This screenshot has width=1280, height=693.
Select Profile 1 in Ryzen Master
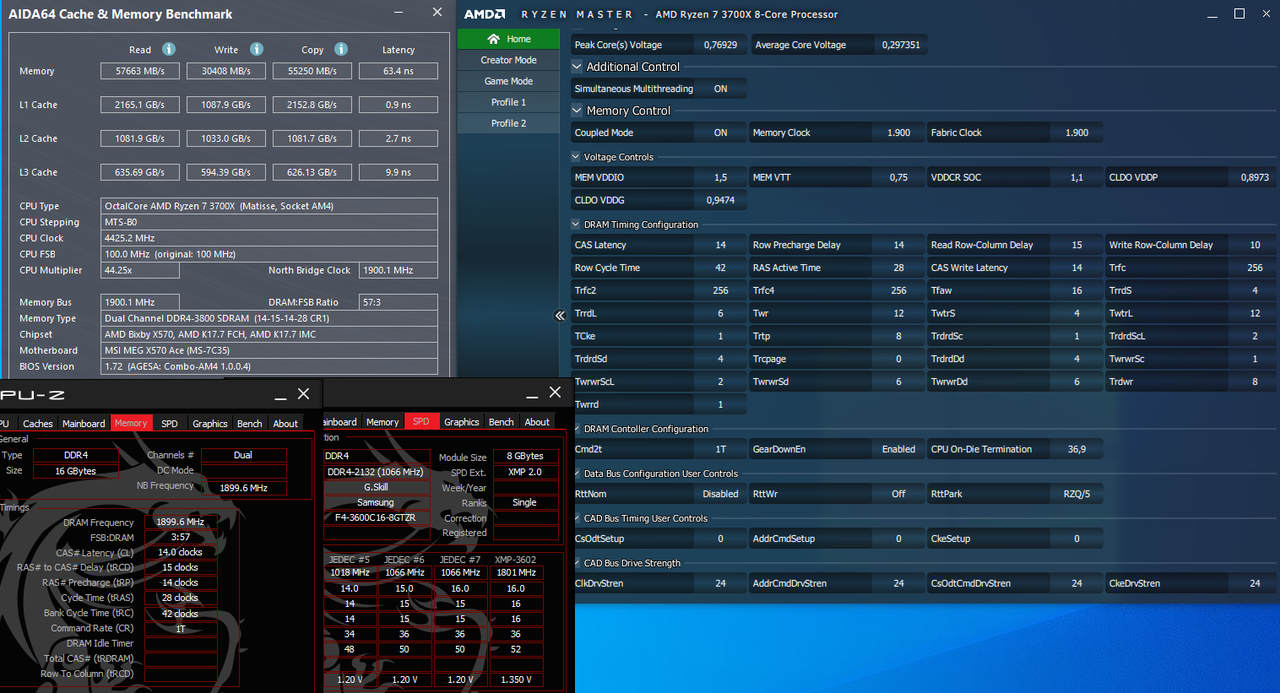click(509, 102)
